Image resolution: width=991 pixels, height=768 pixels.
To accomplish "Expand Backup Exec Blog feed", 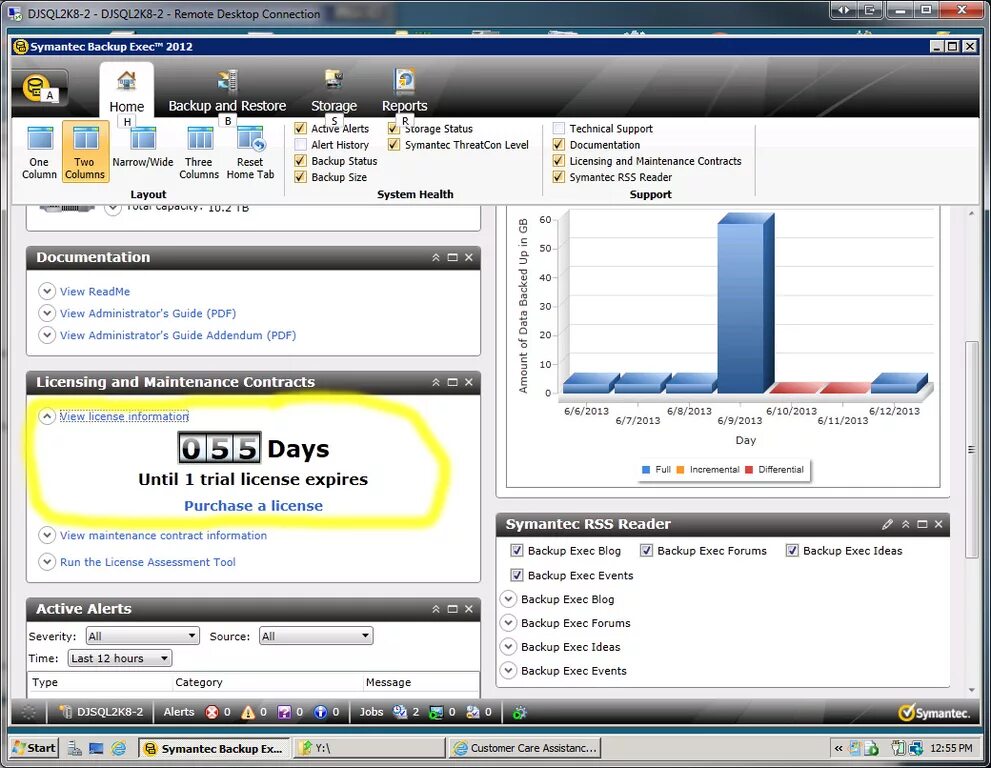I will (508, 599).
